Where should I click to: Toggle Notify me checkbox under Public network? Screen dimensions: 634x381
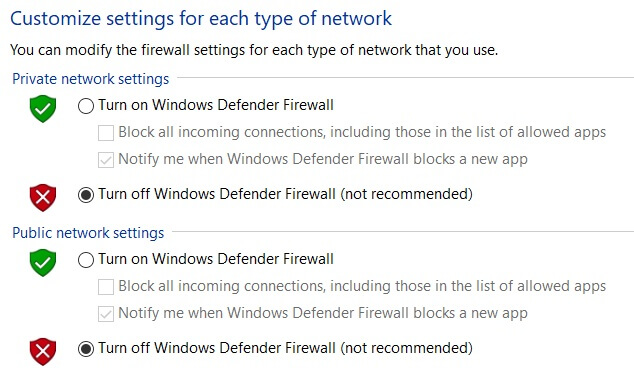click(x=106, y=314)
